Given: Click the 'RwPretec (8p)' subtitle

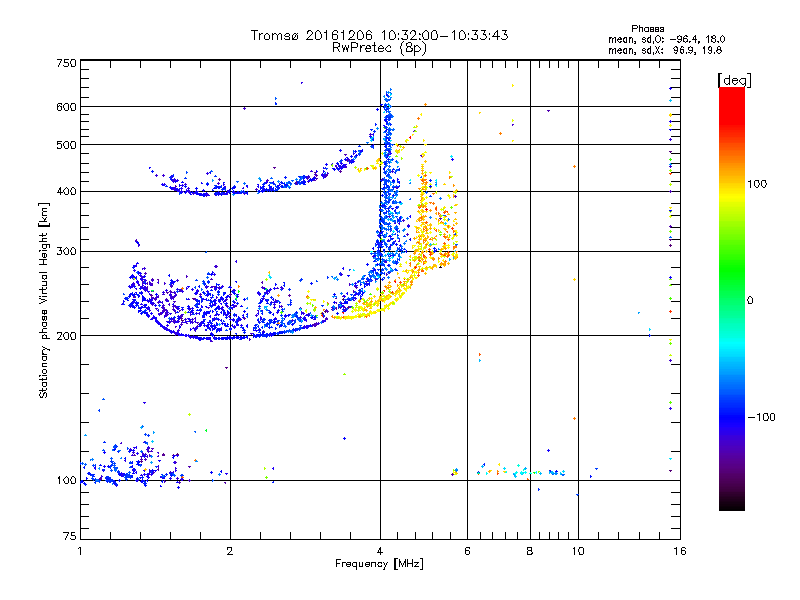Looking at the screenshot, I should click(x=379, y=48).
